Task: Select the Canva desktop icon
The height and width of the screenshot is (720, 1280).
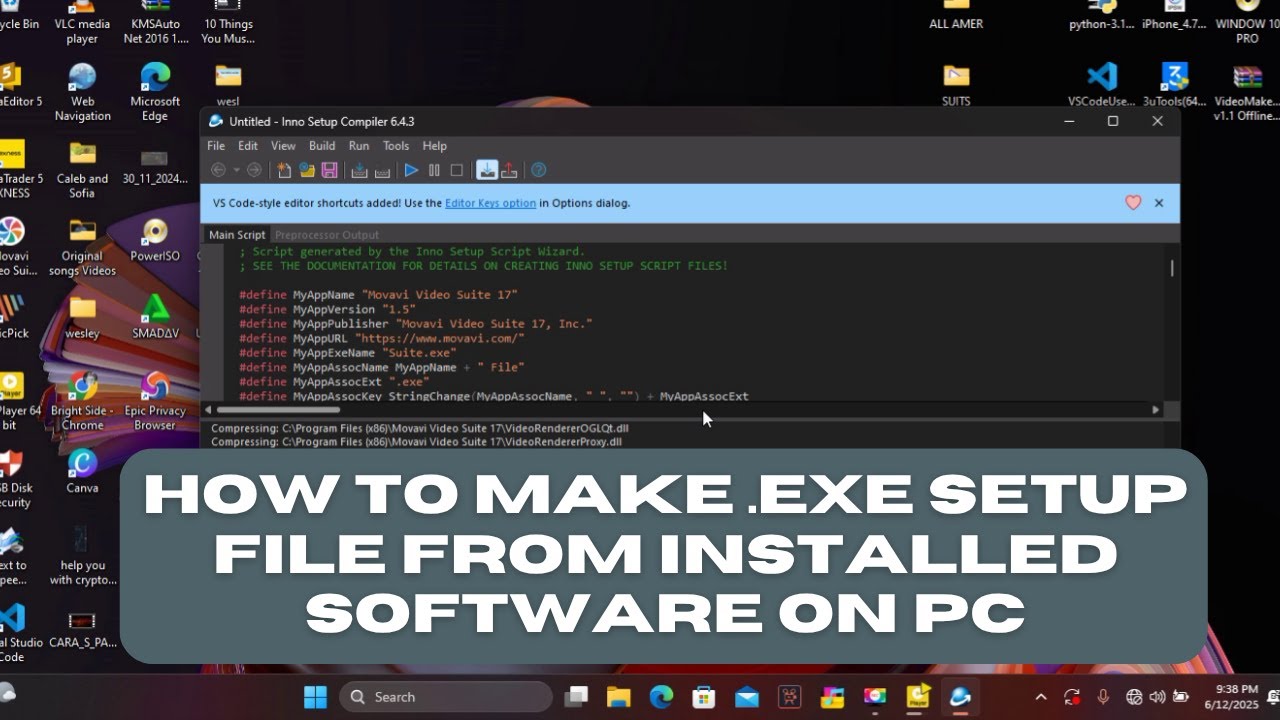Action: (82, 470)
